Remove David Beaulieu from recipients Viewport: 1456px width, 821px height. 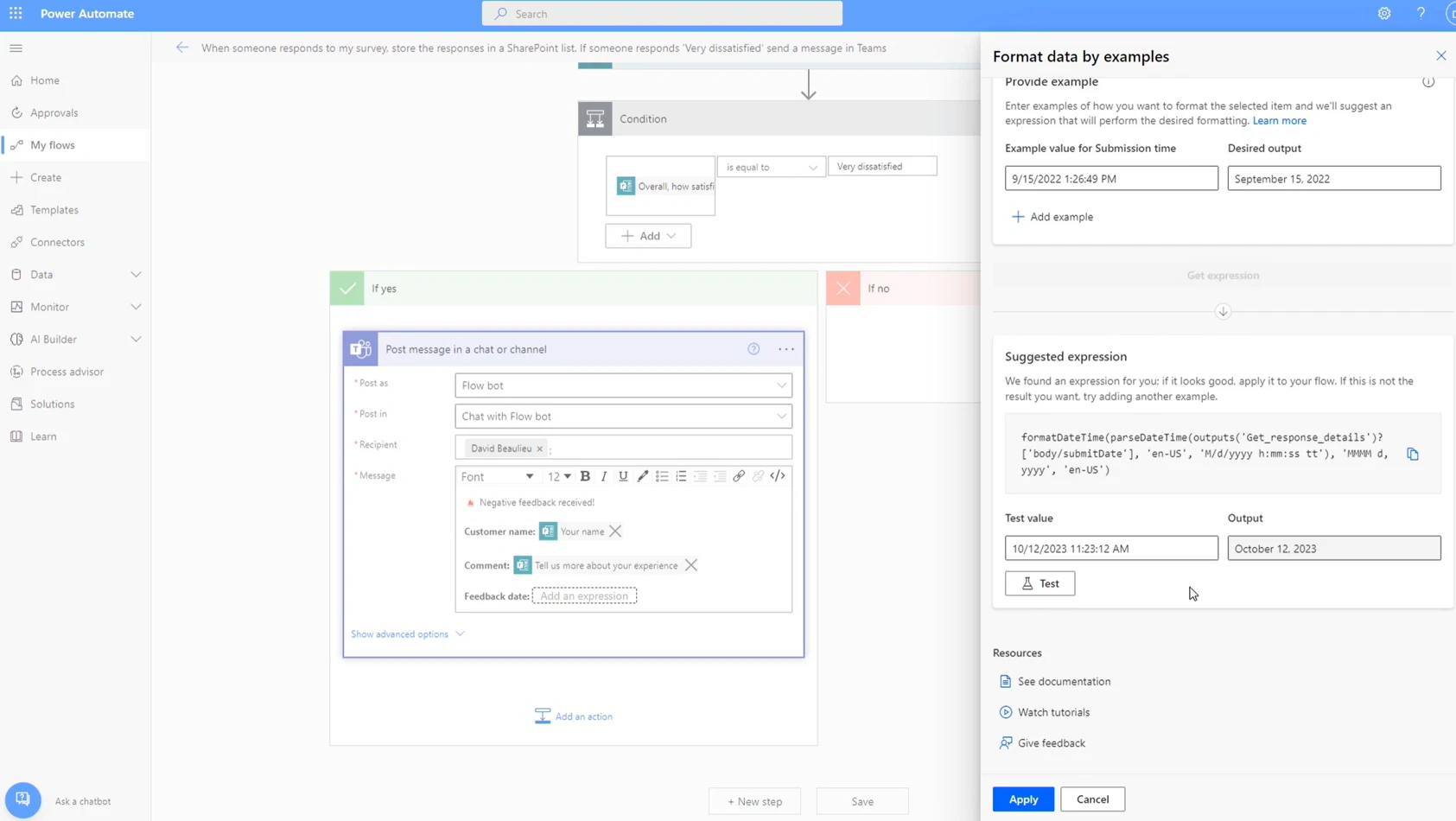539,449
